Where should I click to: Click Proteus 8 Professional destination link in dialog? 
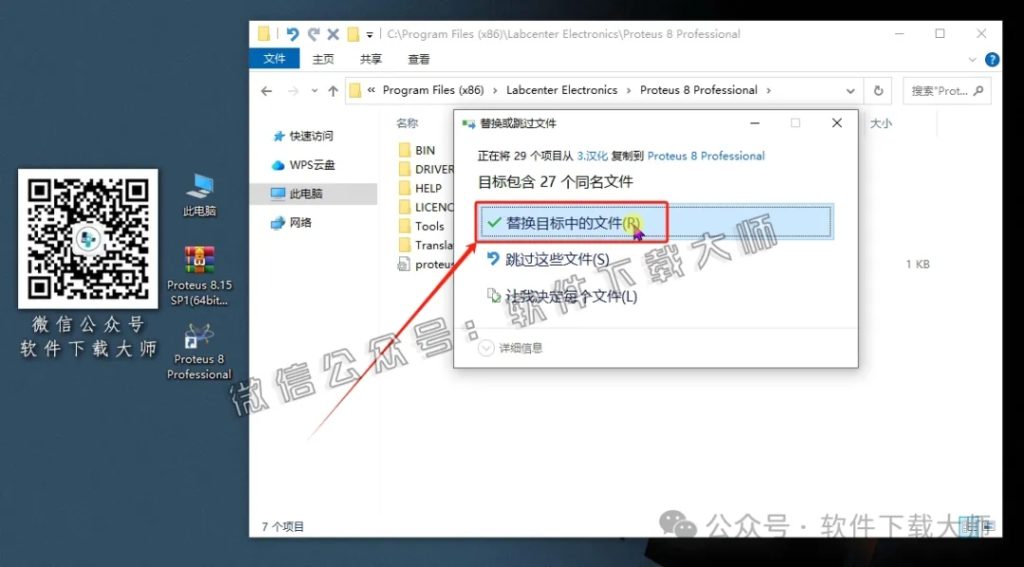(x=706, y=156)
